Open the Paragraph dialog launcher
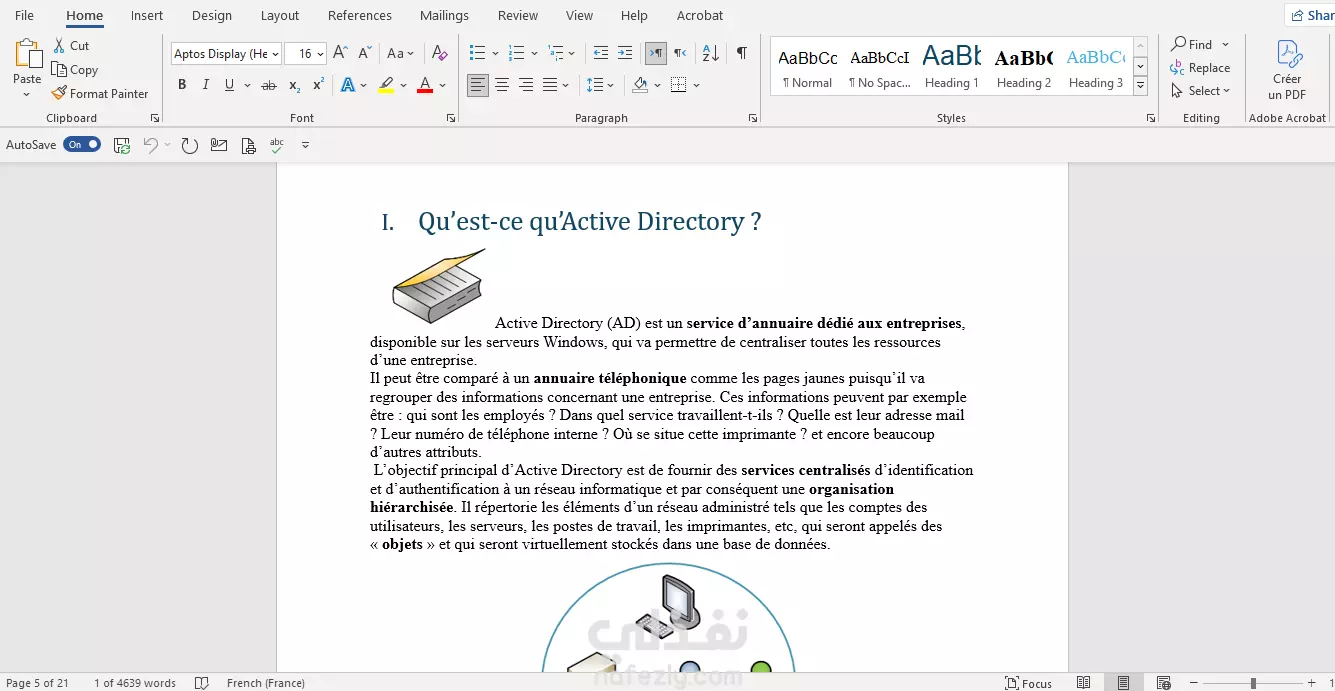The image size is (1335, 691). click(753, 118)
